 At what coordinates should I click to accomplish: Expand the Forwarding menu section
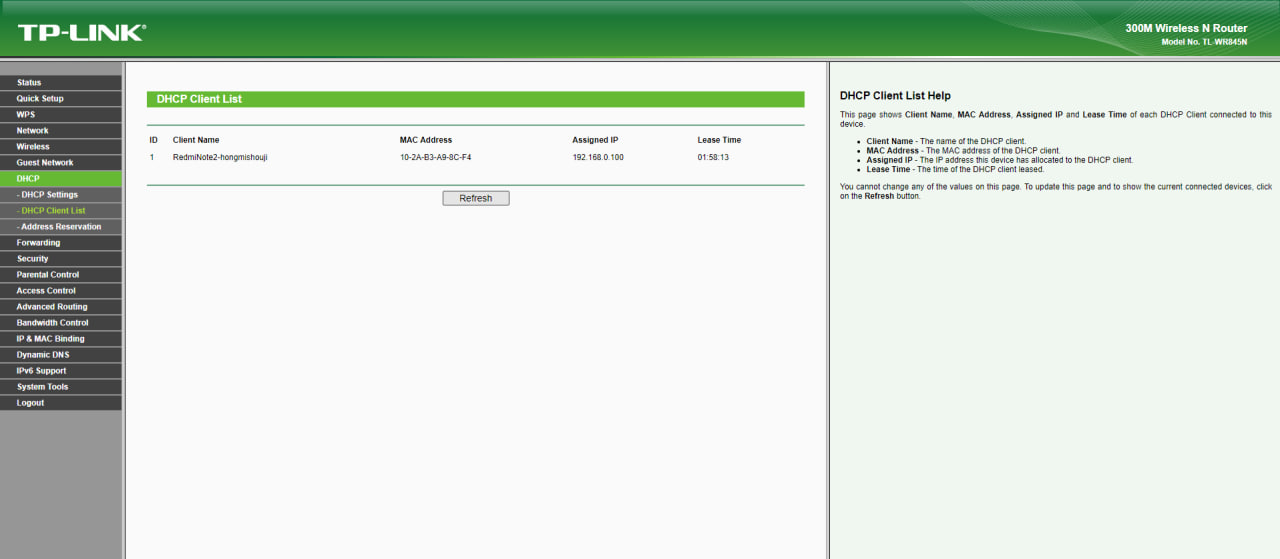pyautogui.click(x=38, y=243)
